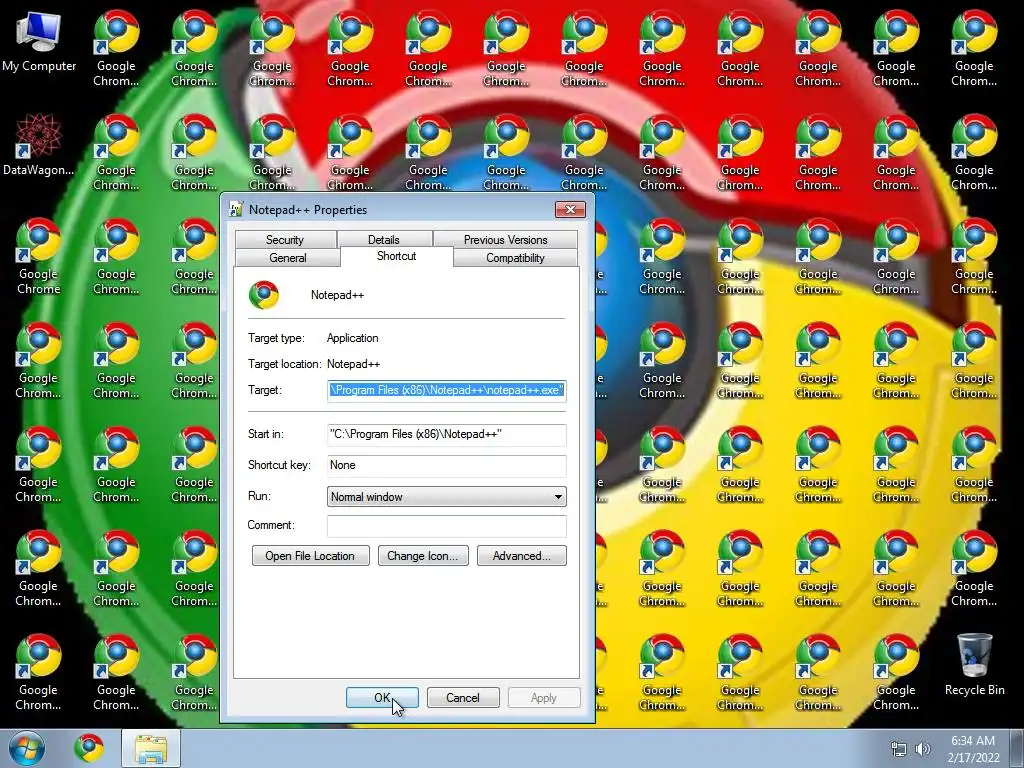Open the Recycle Bin icon

(974, 665)
